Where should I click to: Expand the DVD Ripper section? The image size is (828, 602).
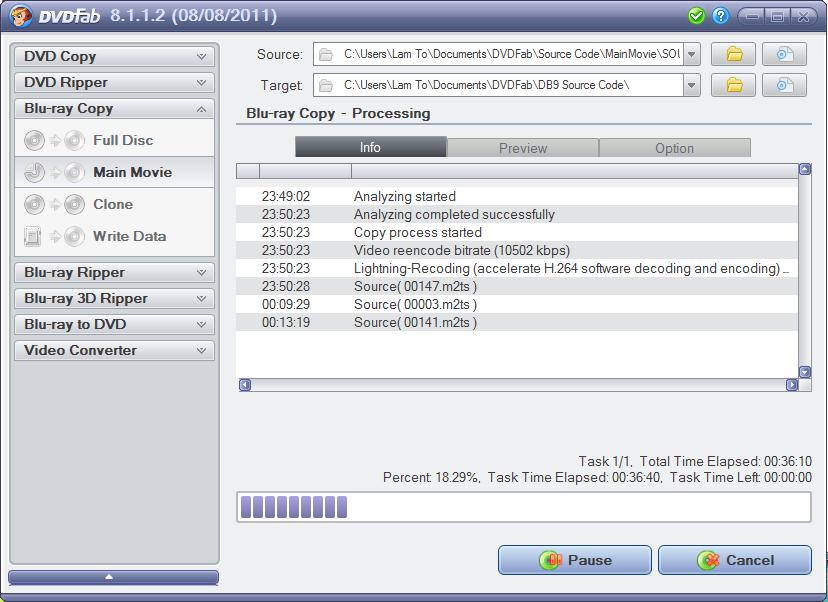114,82
